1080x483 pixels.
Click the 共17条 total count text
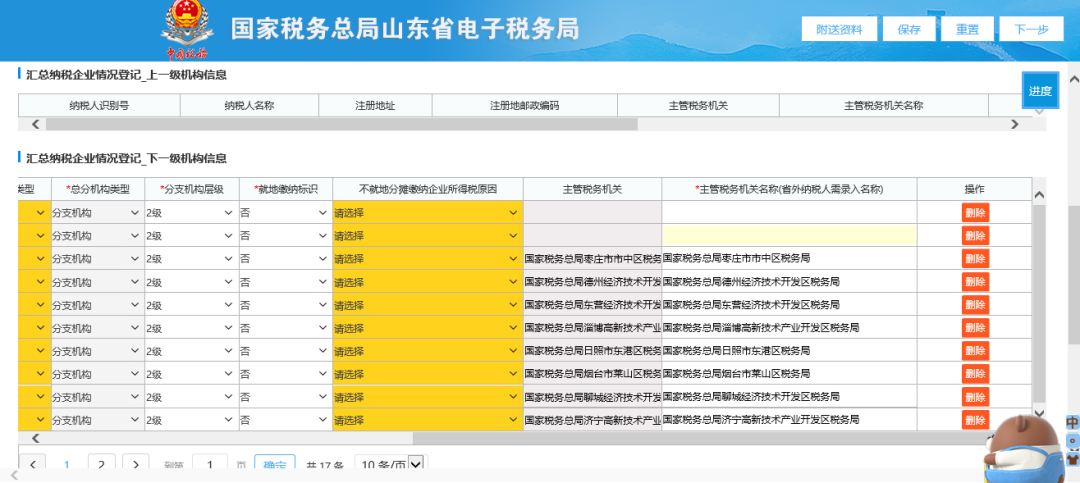click(x=324, y=466)
